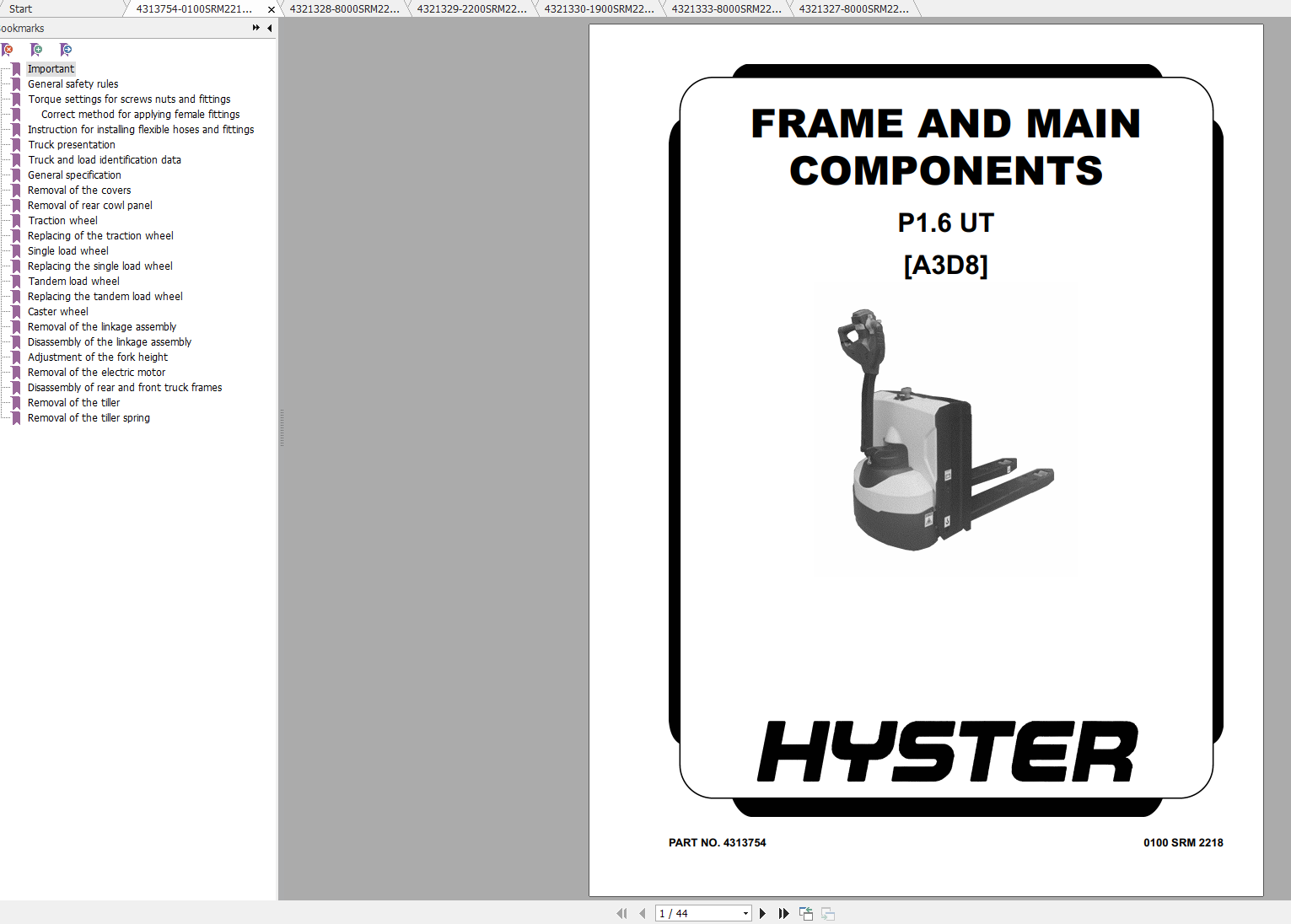Jump to the first page

(621, 913)
